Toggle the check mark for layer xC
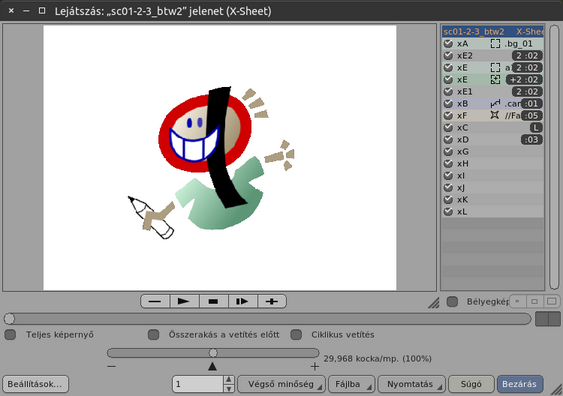Image resolution: width=563 pixels, height=396 pixels. click(x=448, y=127)
